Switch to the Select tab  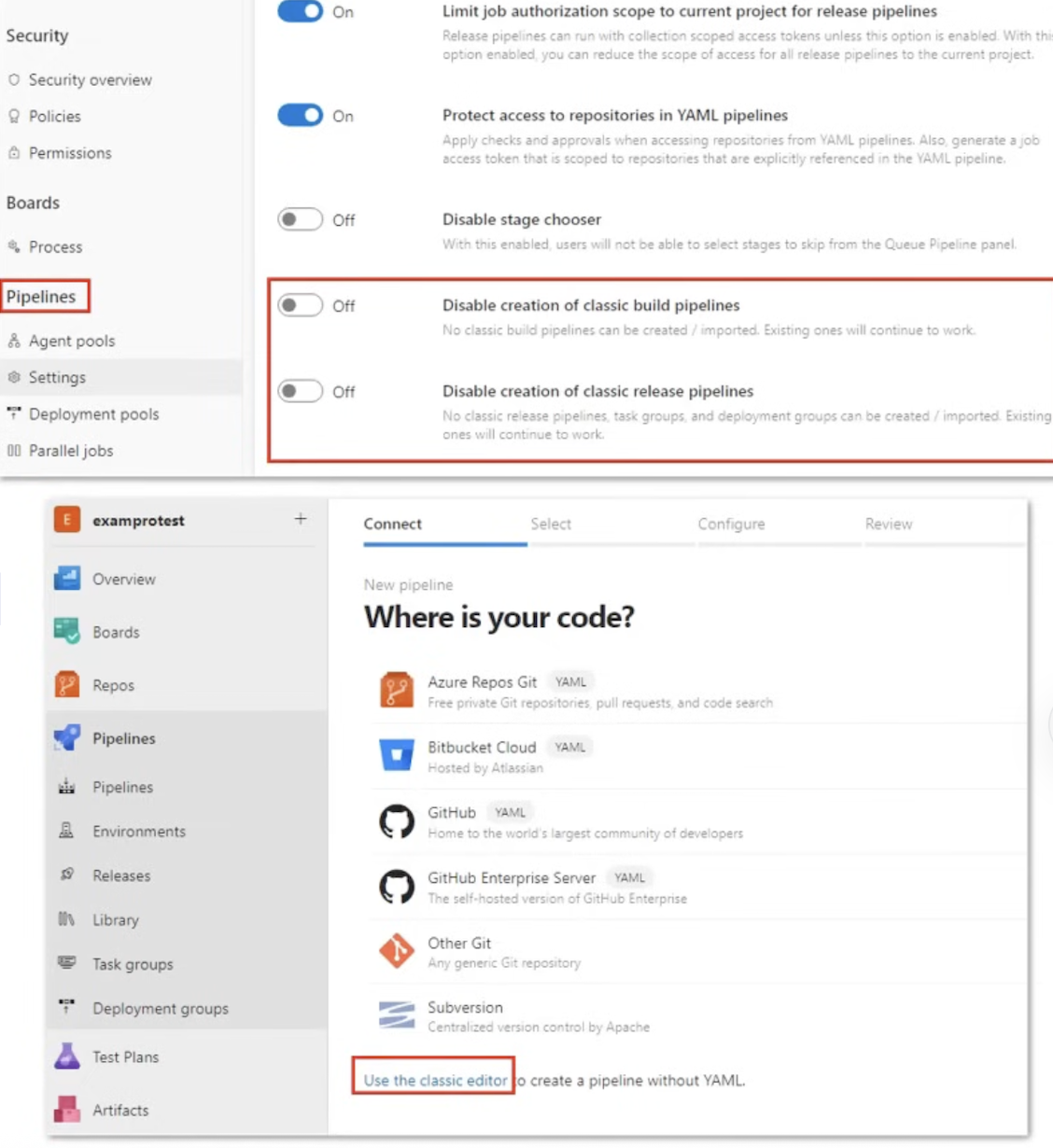551,525
